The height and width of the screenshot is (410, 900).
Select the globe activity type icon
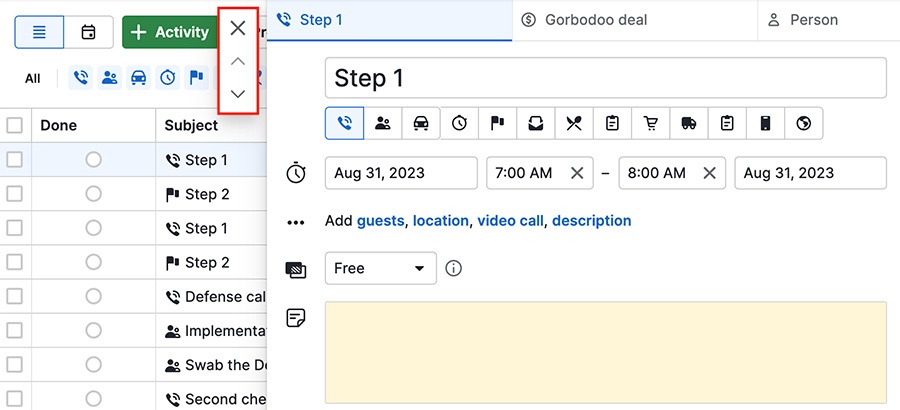803,123
